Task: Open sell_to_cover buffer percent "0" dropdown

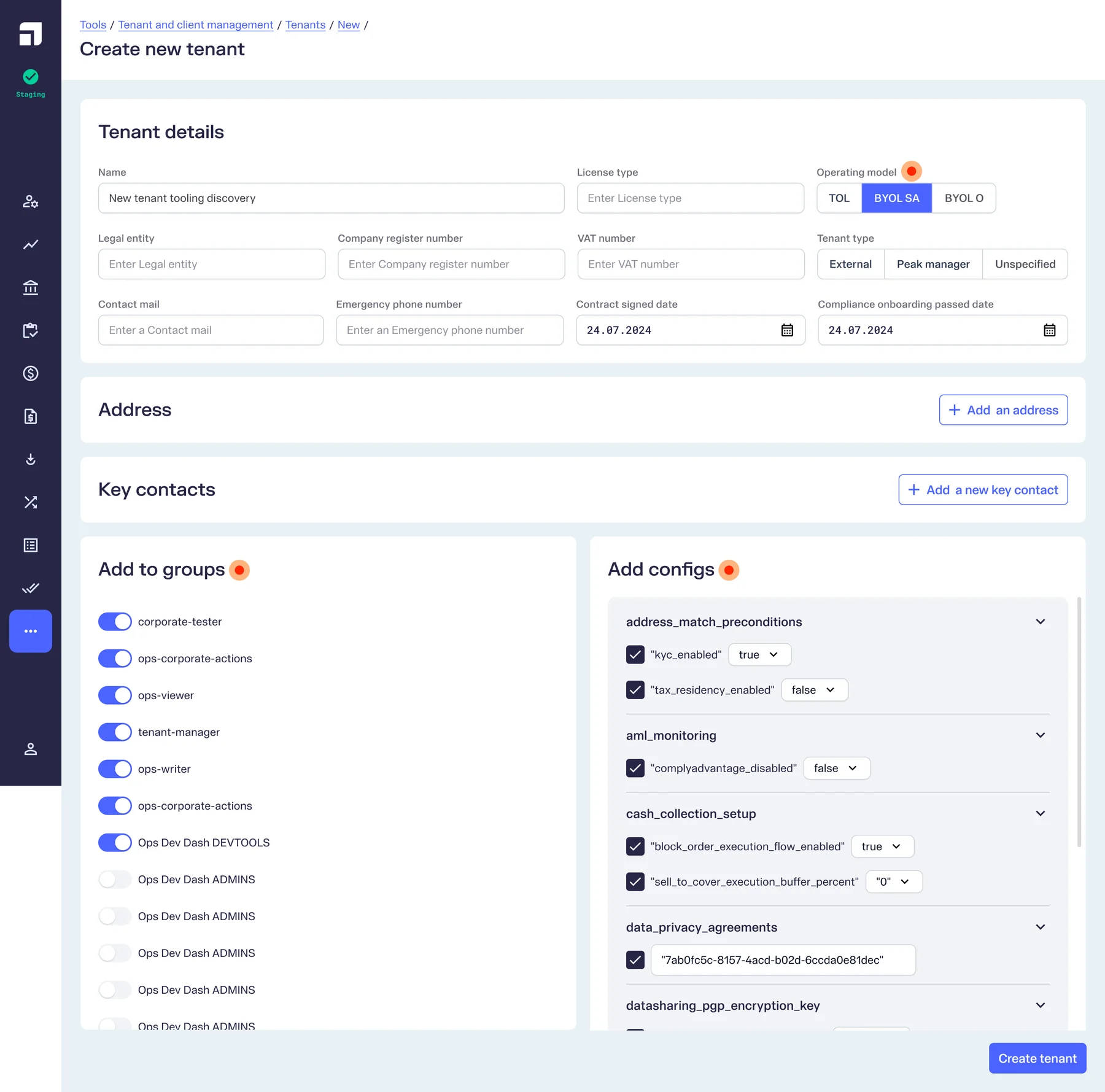Action: pyautogui.click(x=894, y=881)
